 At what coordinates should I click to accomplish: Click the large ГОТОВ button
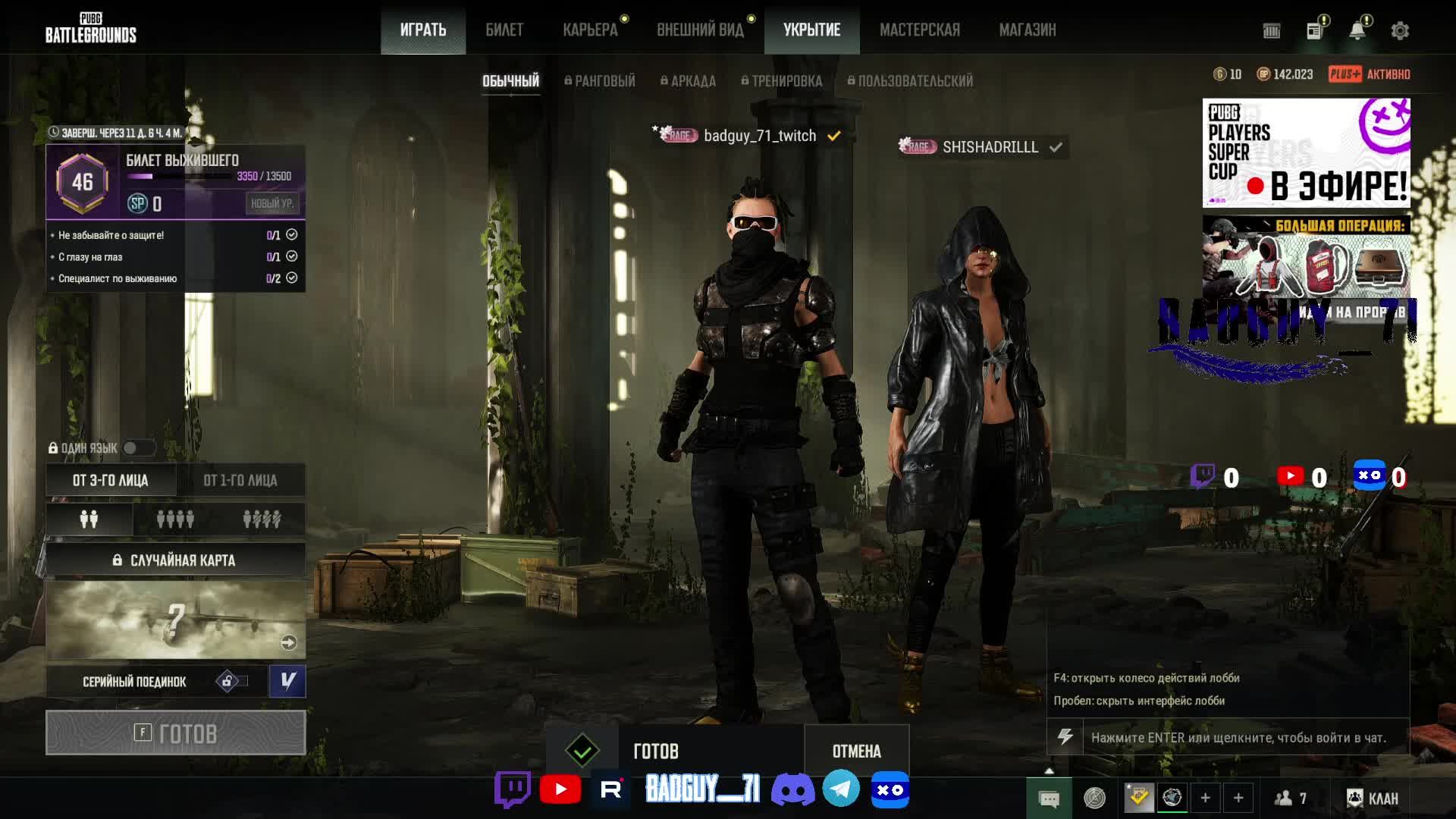(176, 733)
